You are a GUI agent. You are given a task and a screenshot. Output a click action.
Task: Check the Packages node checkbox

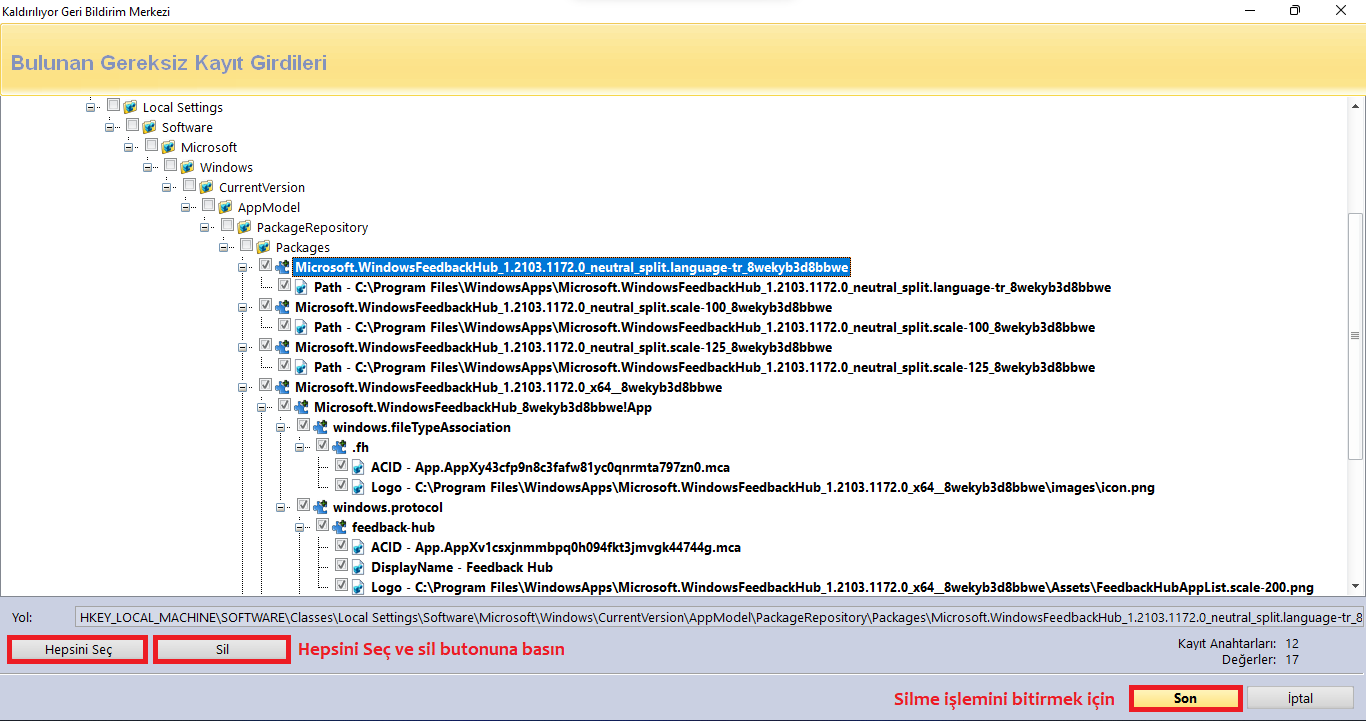pos(246,246)
